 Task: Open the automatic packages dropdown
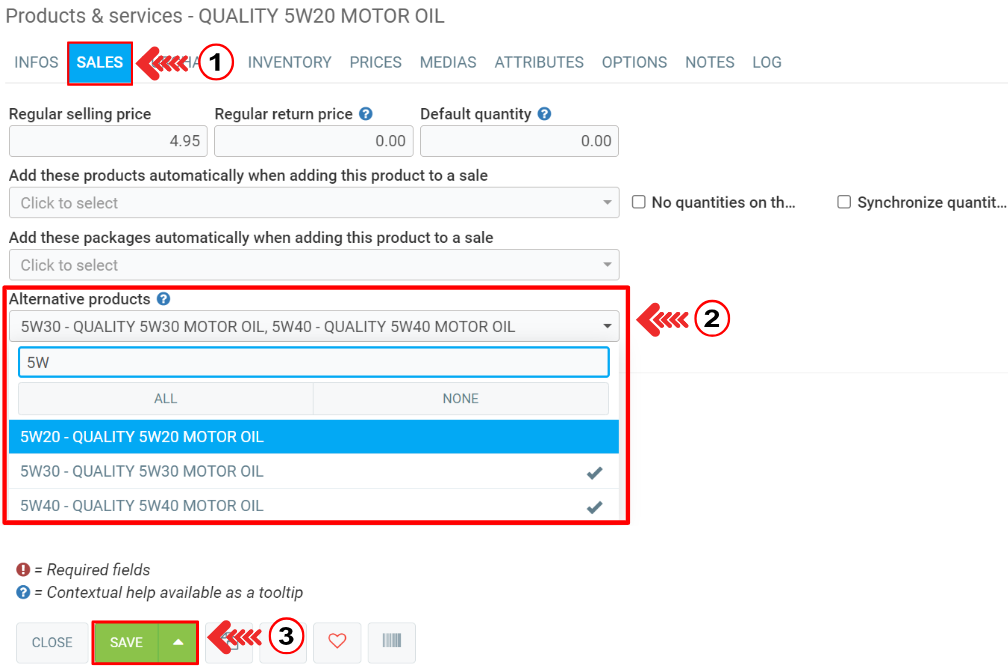[313, 265]
